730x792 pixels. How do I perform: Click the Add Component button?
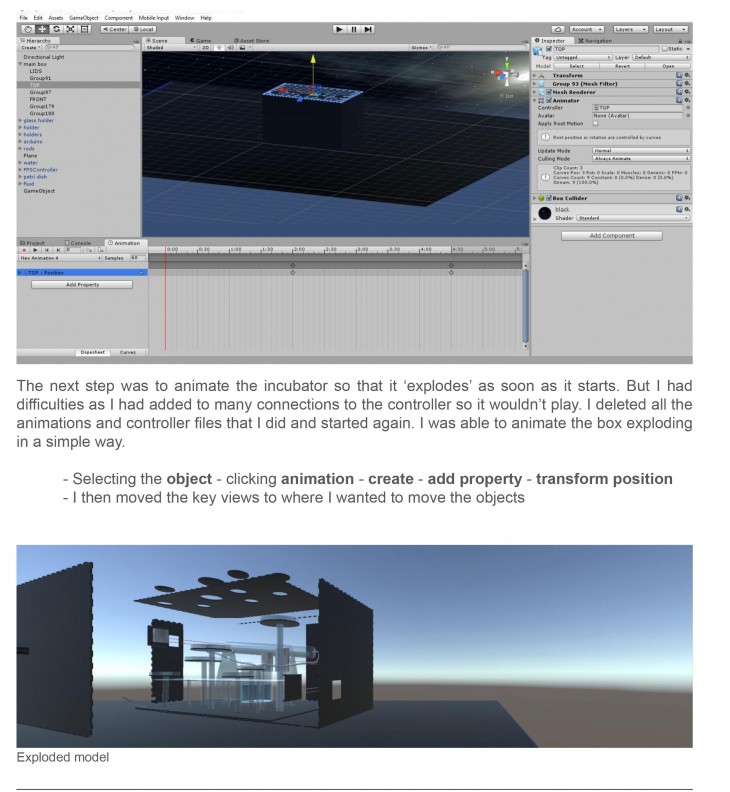pyautogui.click(x=611, y=236)
